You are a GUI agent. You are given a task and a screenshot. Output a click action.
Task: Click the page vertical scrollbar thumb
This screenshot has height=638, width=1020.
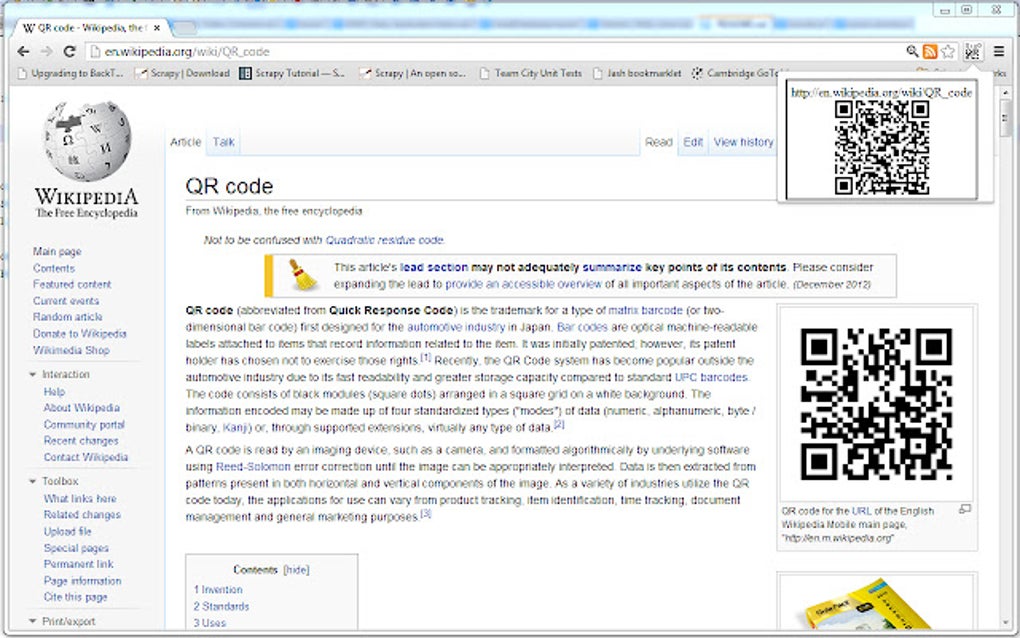1005,118
